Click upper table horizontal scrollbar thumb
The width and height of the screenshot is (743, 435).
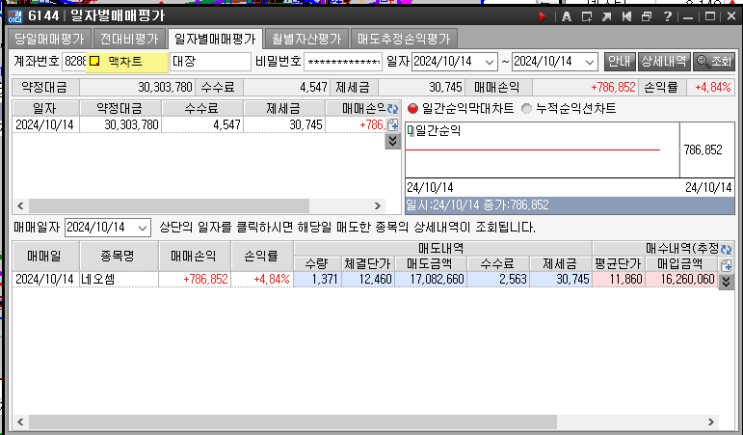[x=169, y=206]
